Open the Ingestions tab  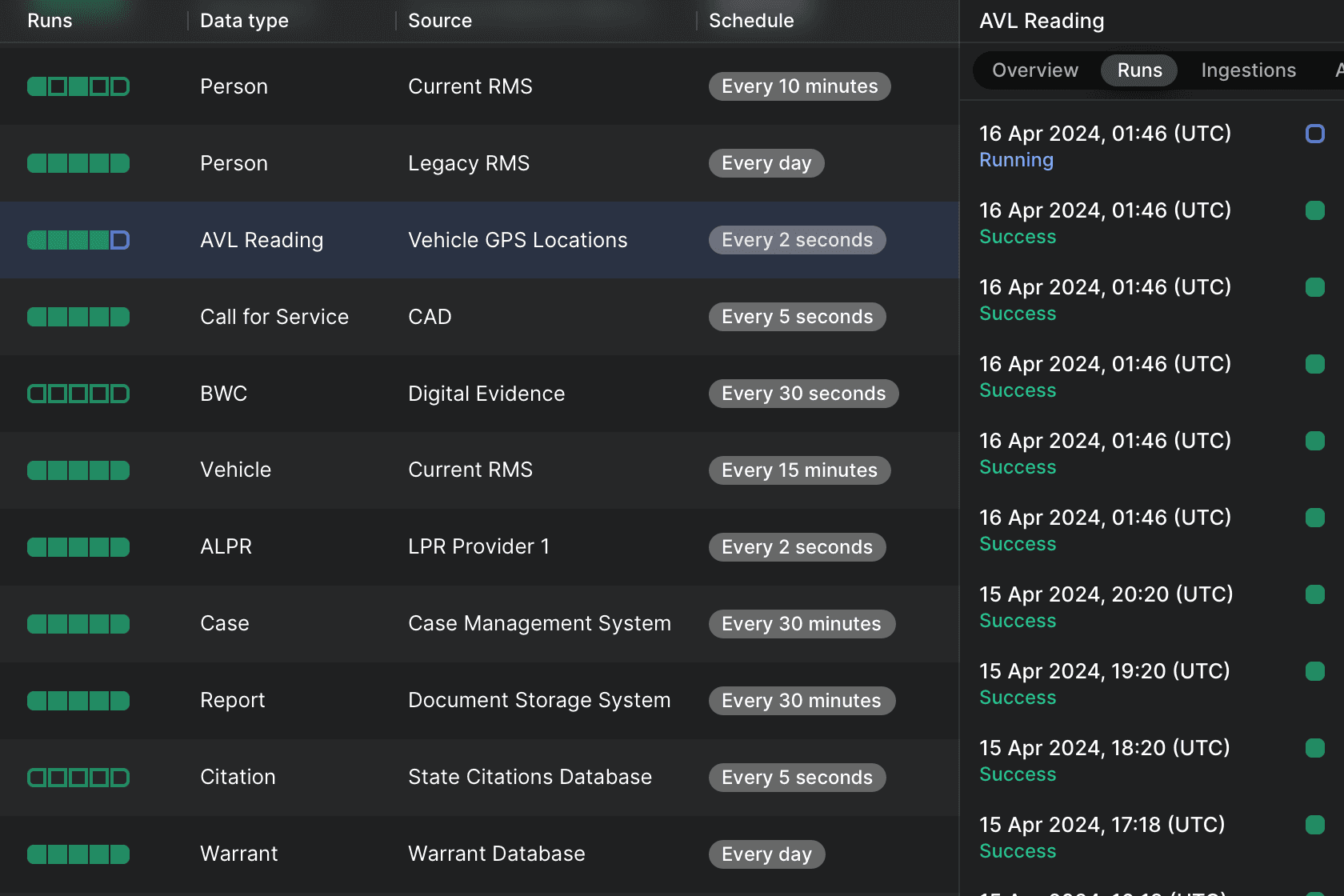point(1248,70)
